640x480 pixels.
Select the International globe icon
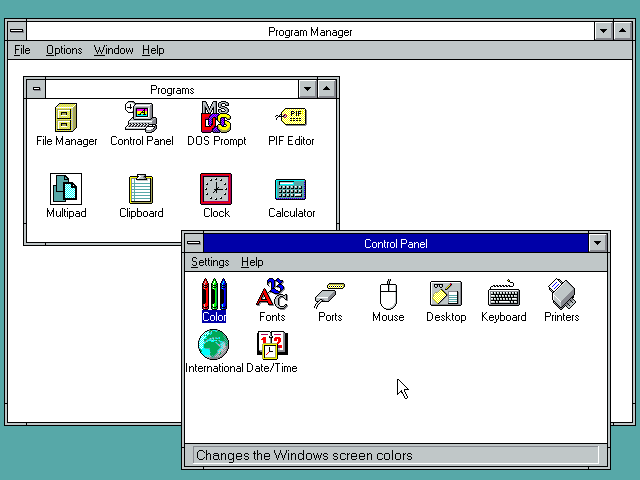(x=213, y=344)
